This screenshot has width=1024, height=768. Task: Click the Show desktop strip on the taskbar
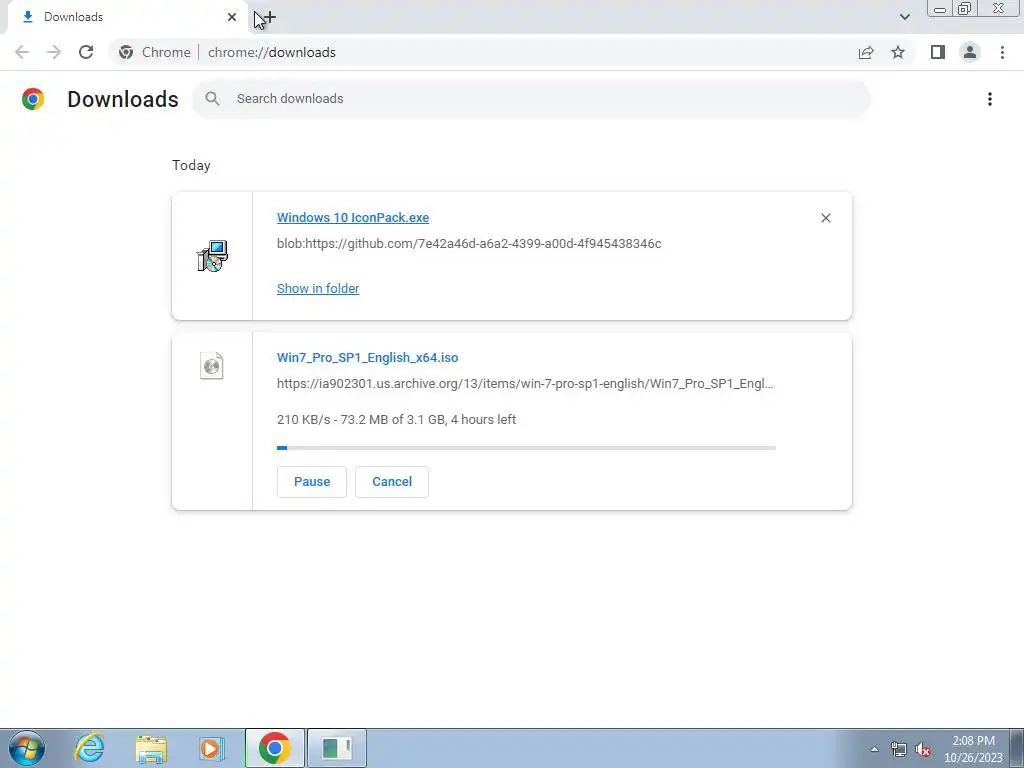pyautogui.click(x=1017, y=748)
